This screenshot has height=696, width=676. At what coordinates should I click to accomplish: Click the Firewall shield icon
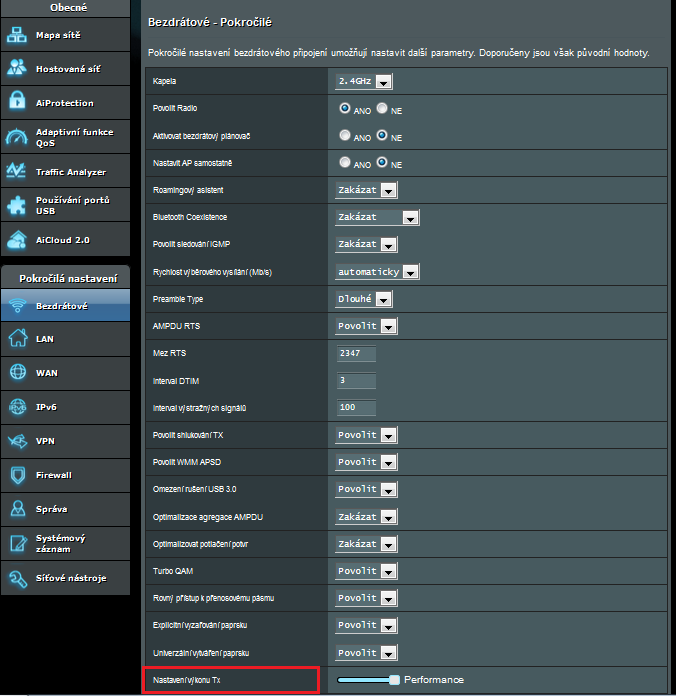pos(18,475)
